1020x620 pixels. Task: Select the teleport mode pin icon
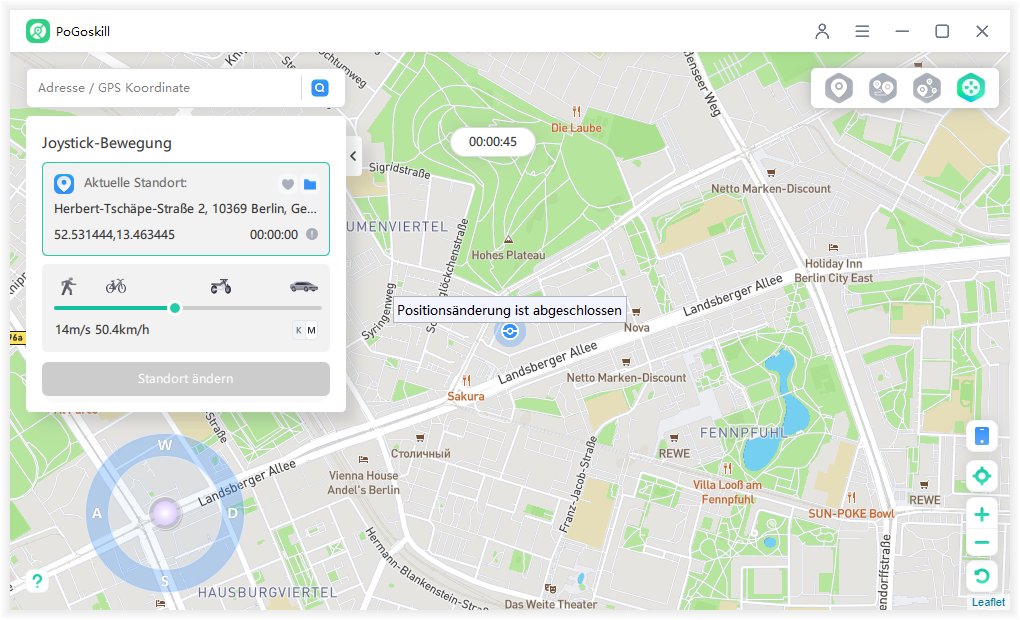click(x=838, y=88)
